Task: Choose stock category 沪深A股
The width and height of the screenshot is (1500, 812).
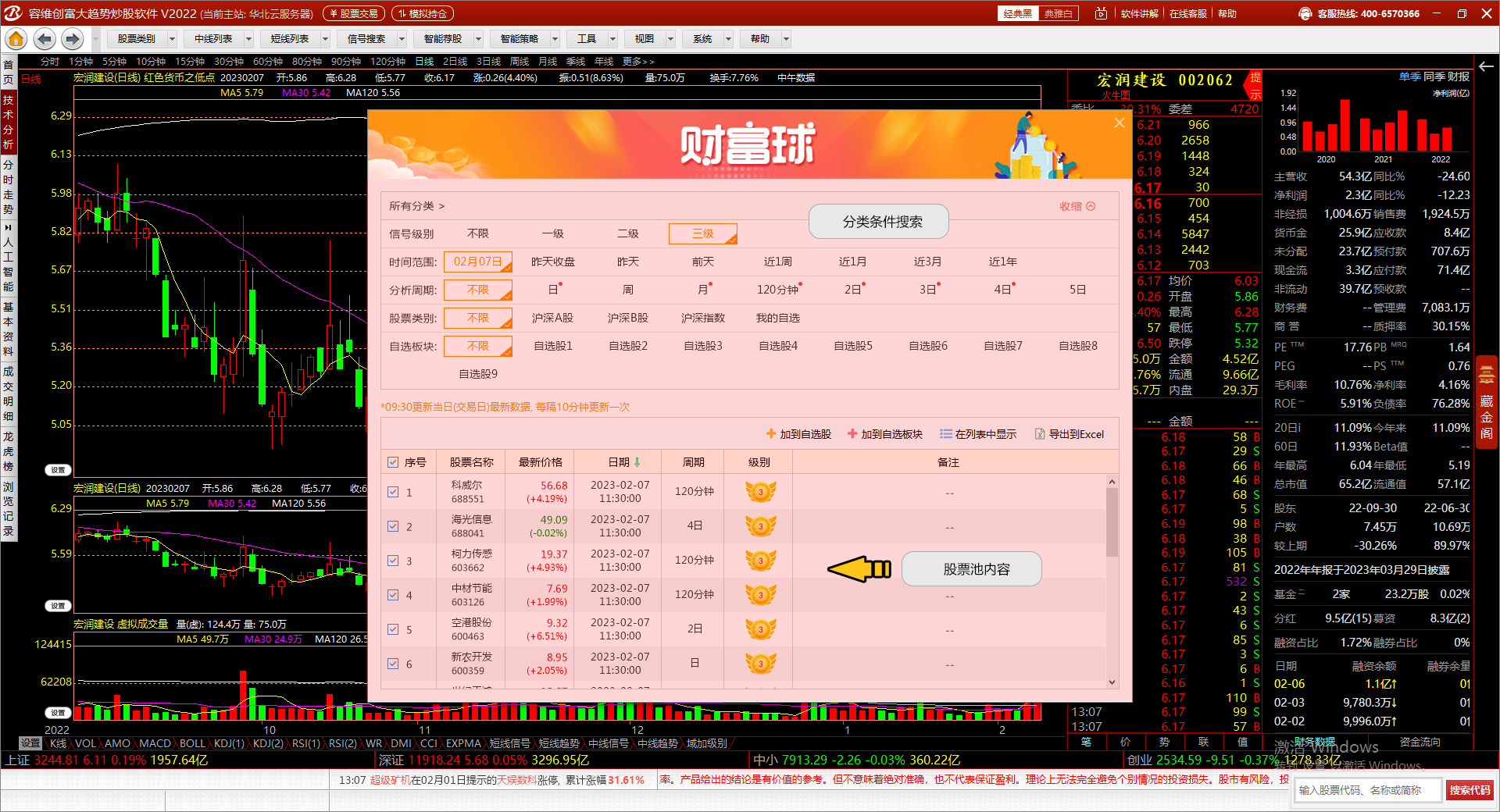Action: tap(553, 318)
